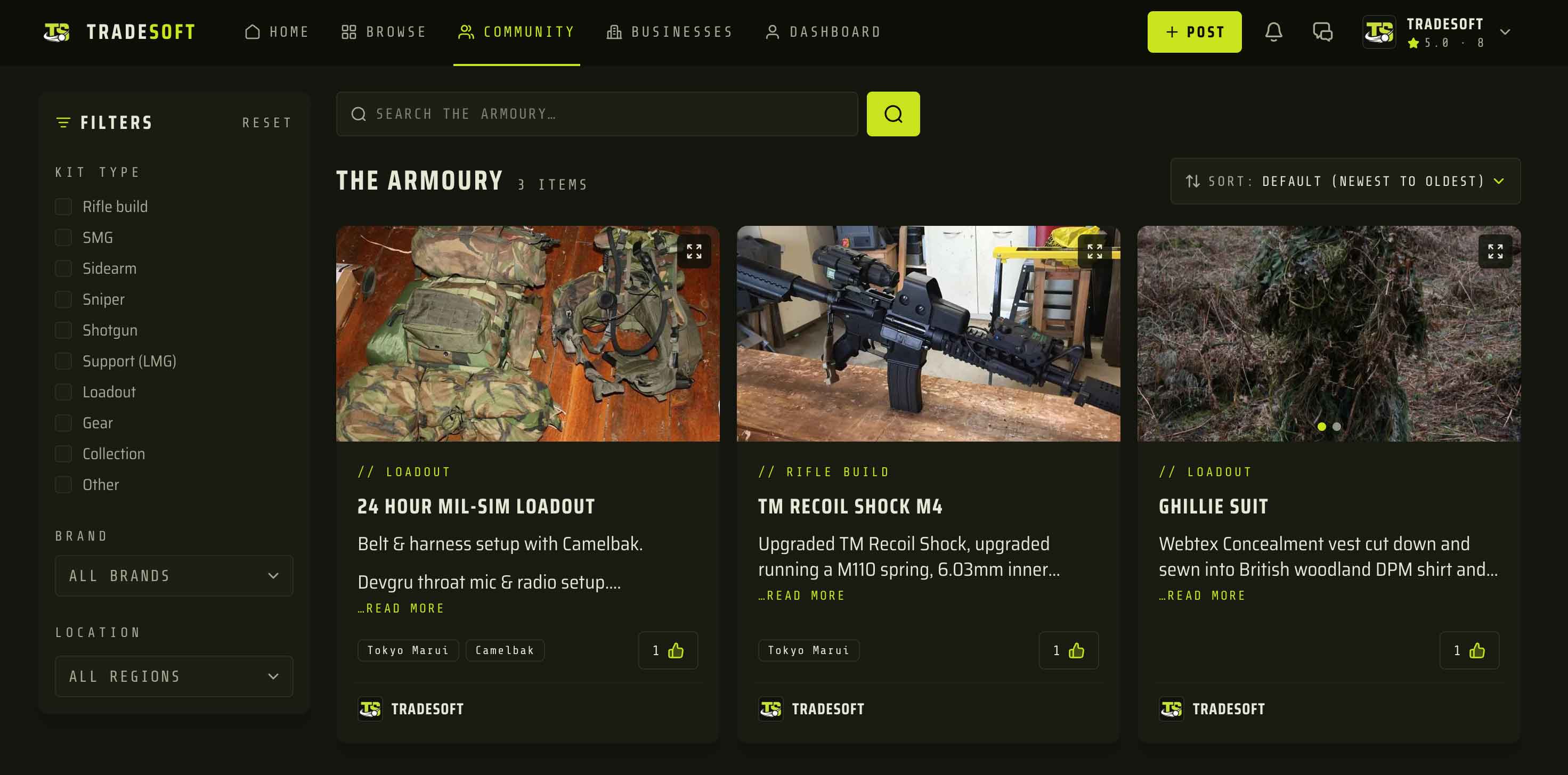Image resolution: width=1568 pixels, height=775 pixels.
Task: Like the Ghillie Suit post
Action: click(x=1469, y=650)
